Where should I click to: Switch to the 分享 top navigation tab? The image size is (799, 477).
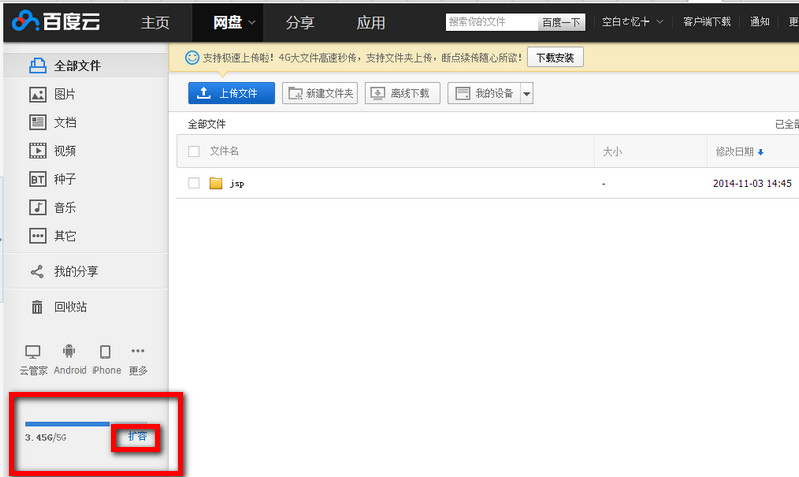point(299,22)
